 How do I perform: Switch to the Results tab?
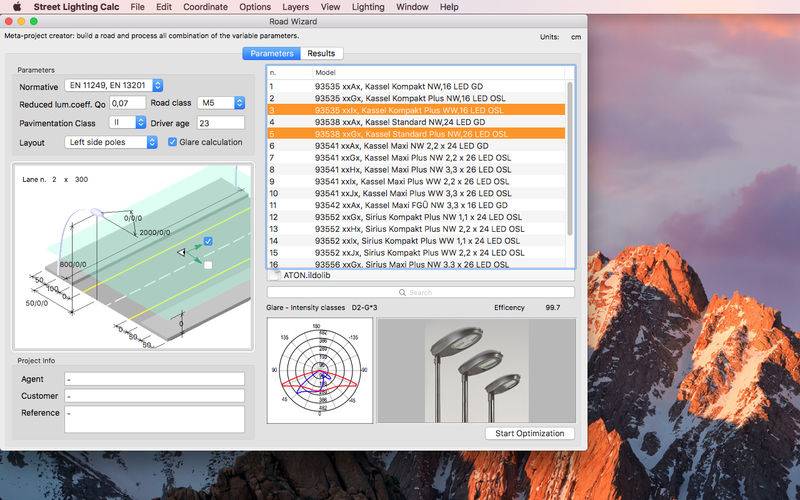321,53
